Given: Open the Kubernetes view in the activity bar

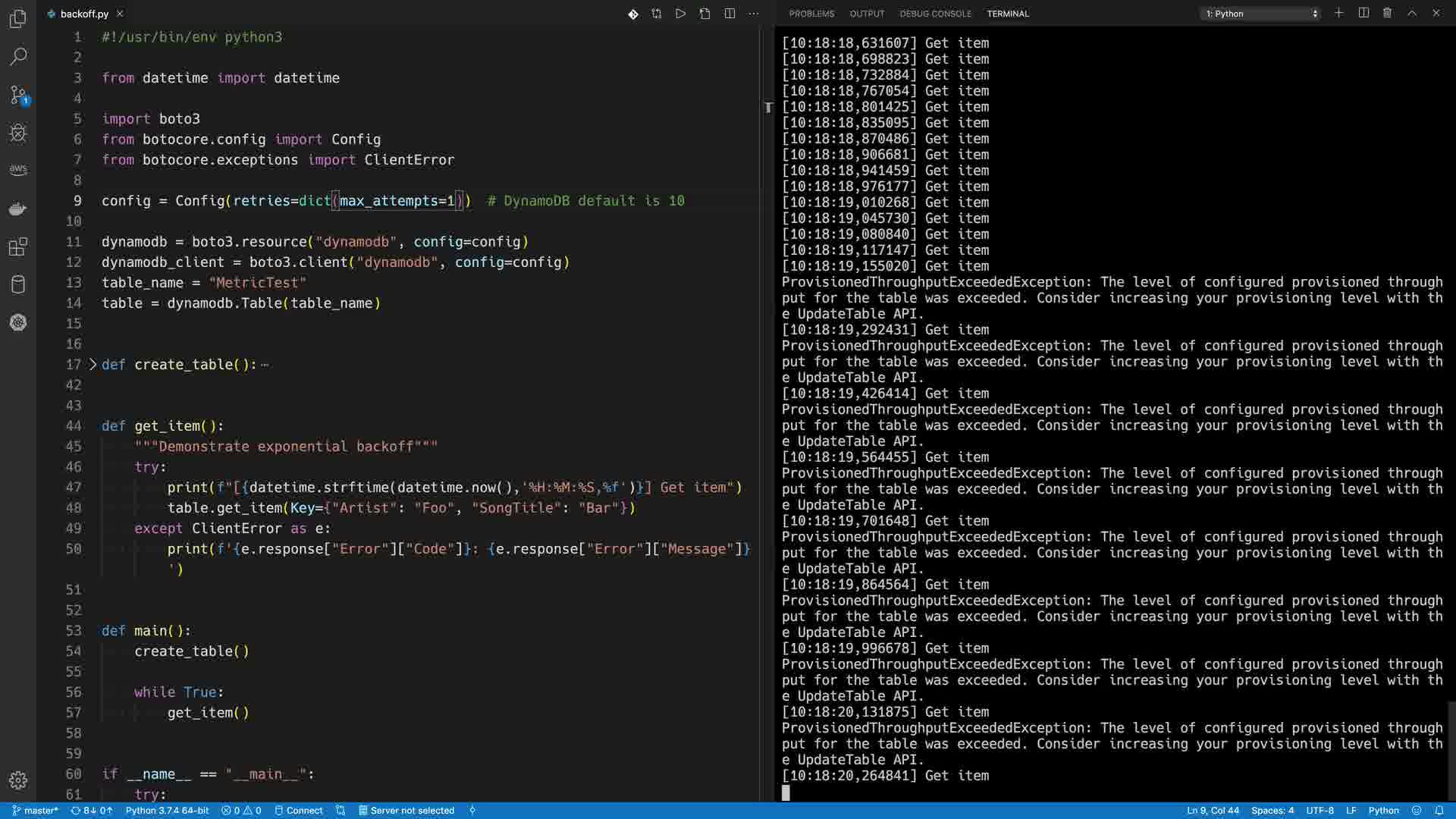Looking at the screenshot, I should coord(18,322).
